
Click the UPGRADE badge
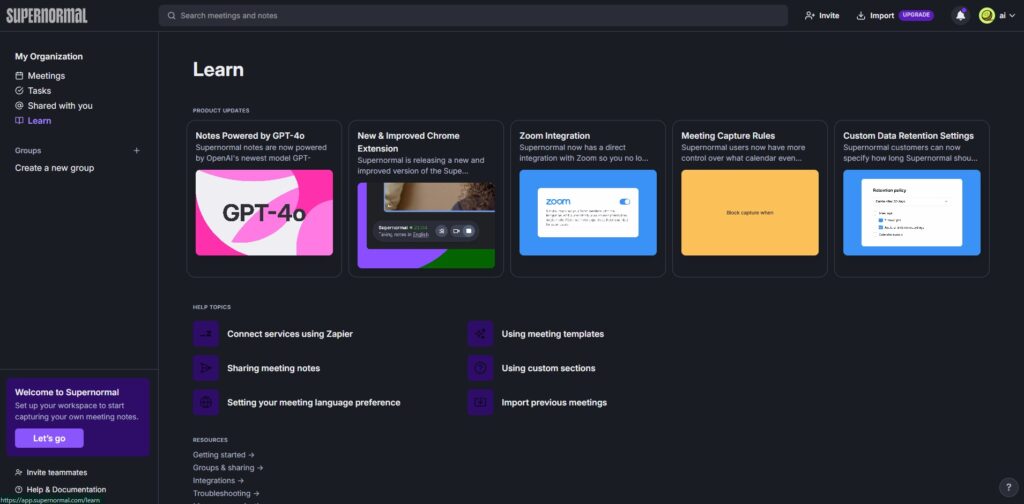coord(916,15)
